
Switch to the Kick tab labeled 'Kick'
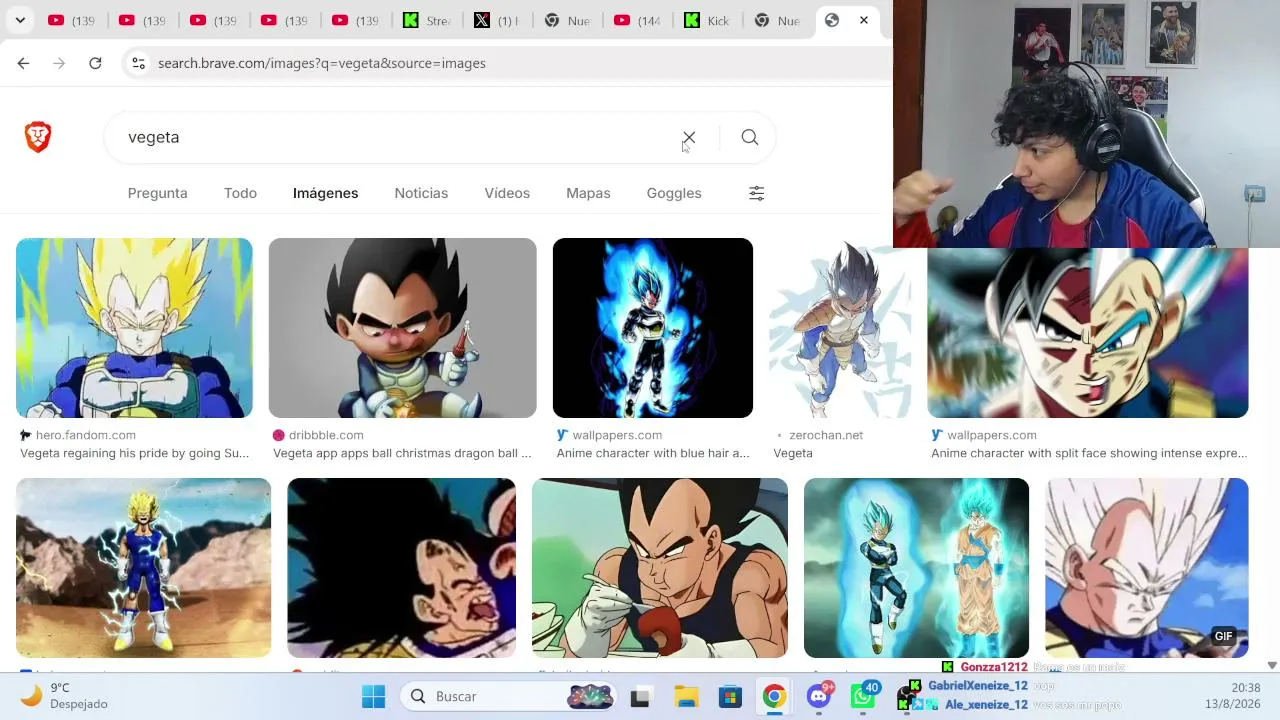(707, 20)
